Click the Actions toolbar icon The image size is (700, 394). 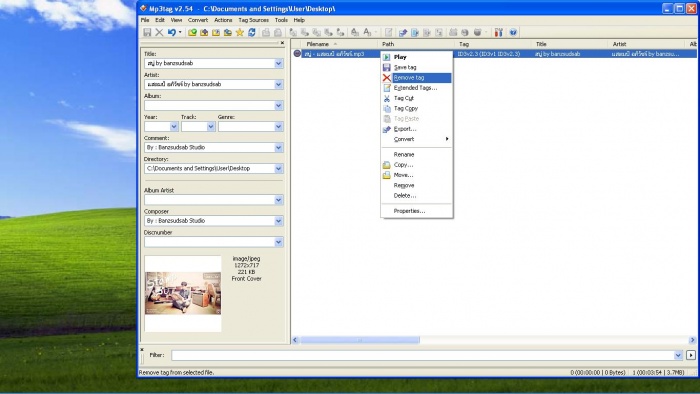click(x=355, y=32)
